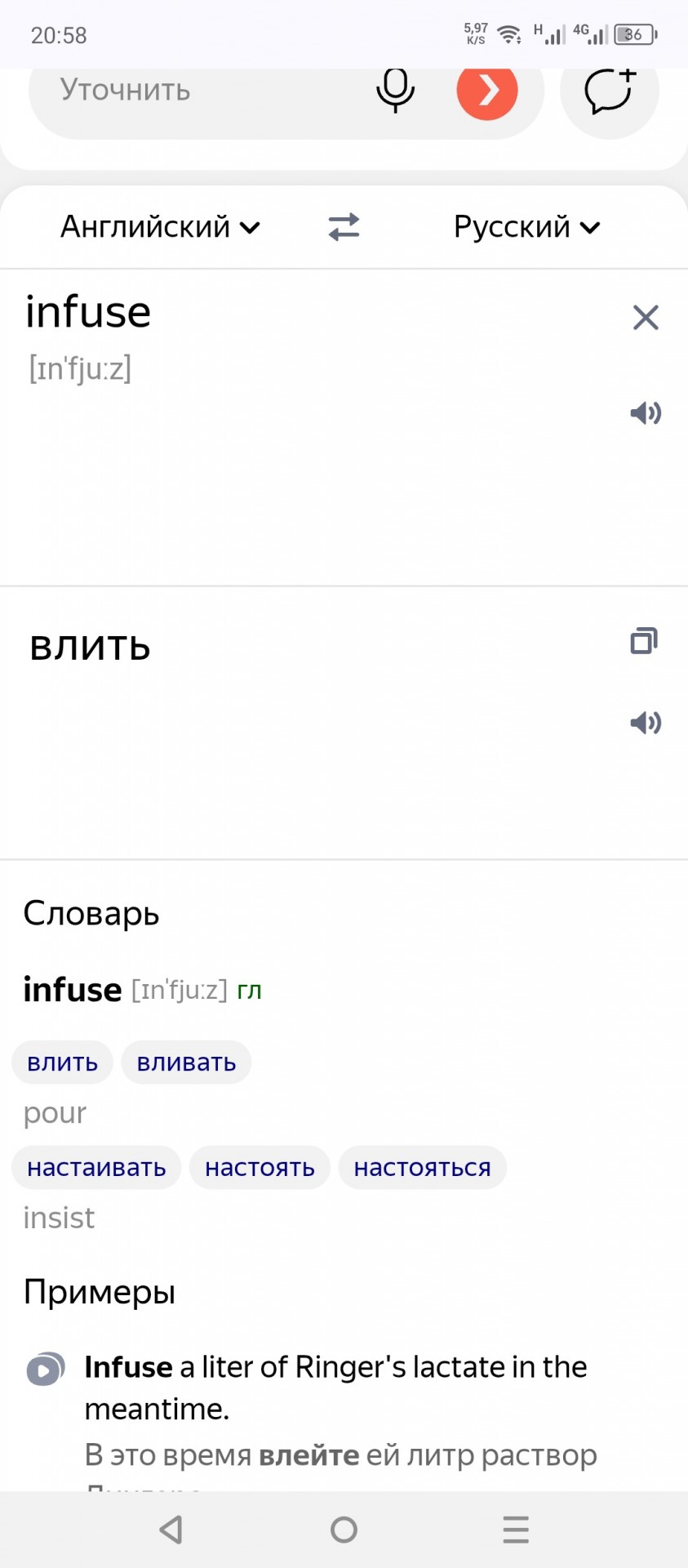Copy the translation влить
Image resolution: width=688 pixels, height=1568 pixels.
pyautogui.click(x=644, y=641)
